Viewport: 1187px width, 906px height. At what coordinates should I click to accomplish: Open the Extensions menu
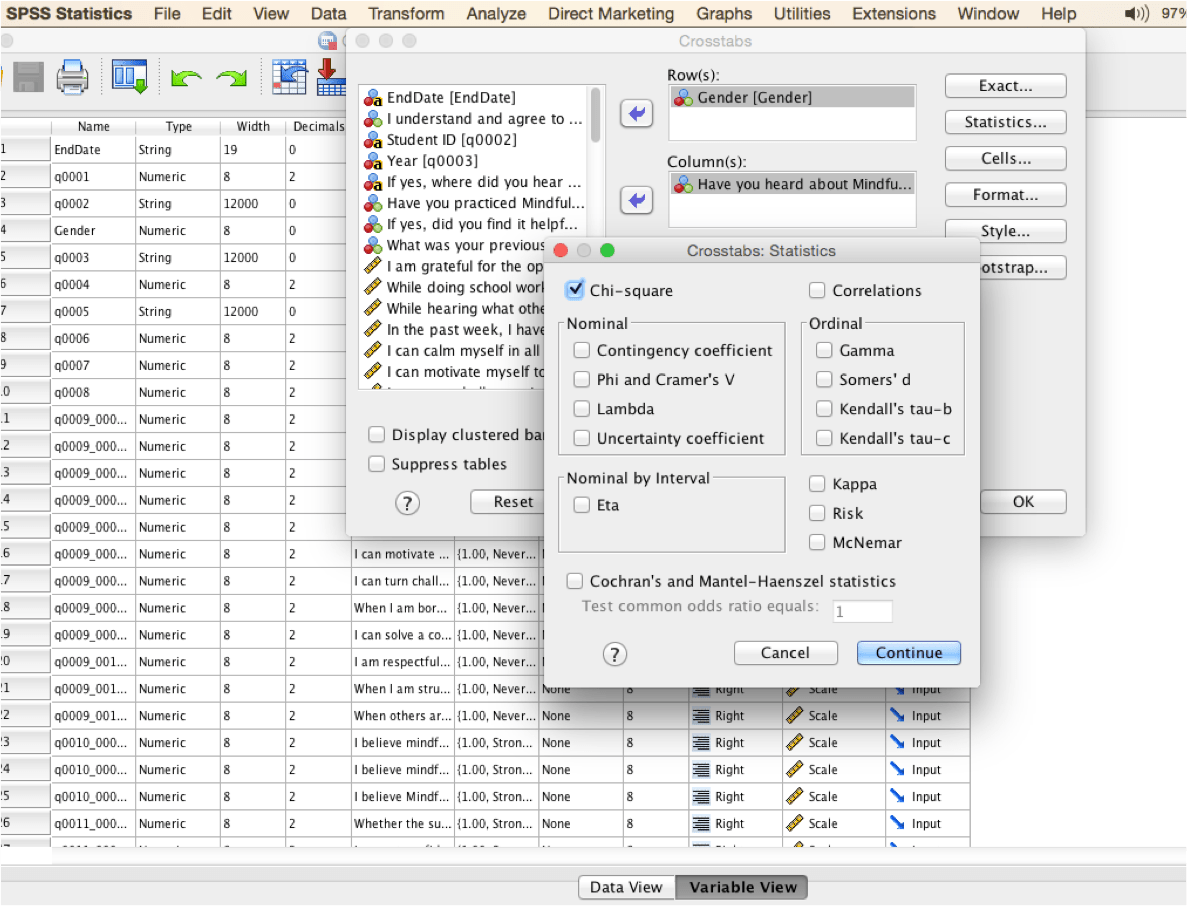click(893, 14)
